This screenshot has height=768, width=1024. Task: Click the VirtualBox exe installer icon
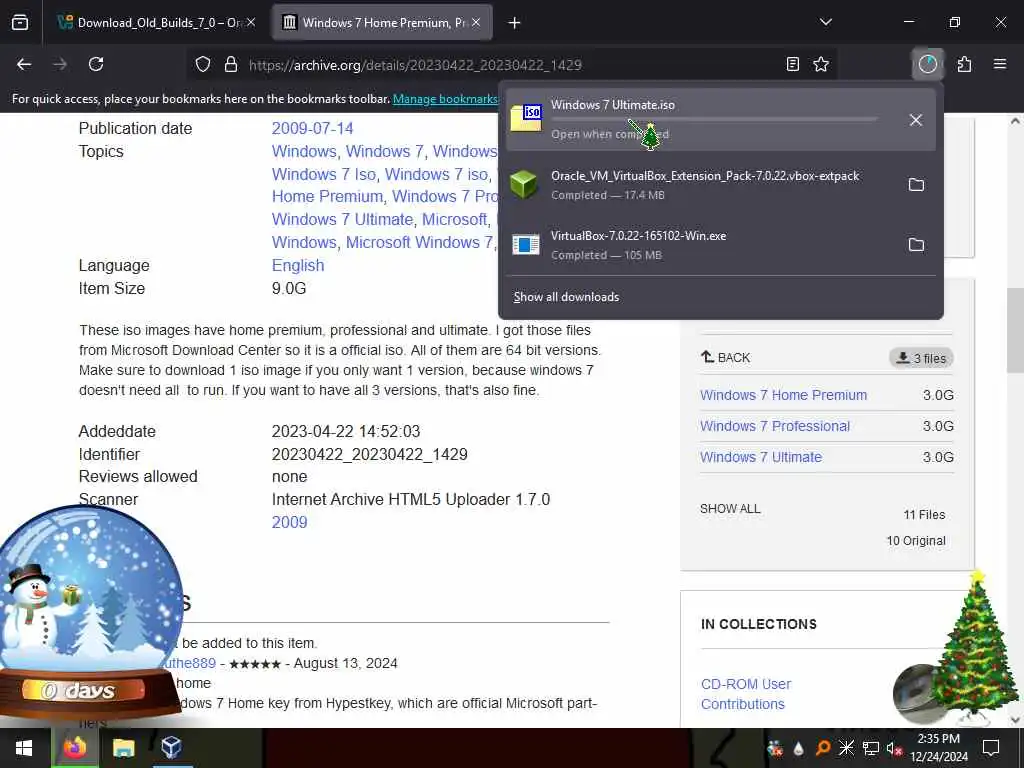[526, 245]
